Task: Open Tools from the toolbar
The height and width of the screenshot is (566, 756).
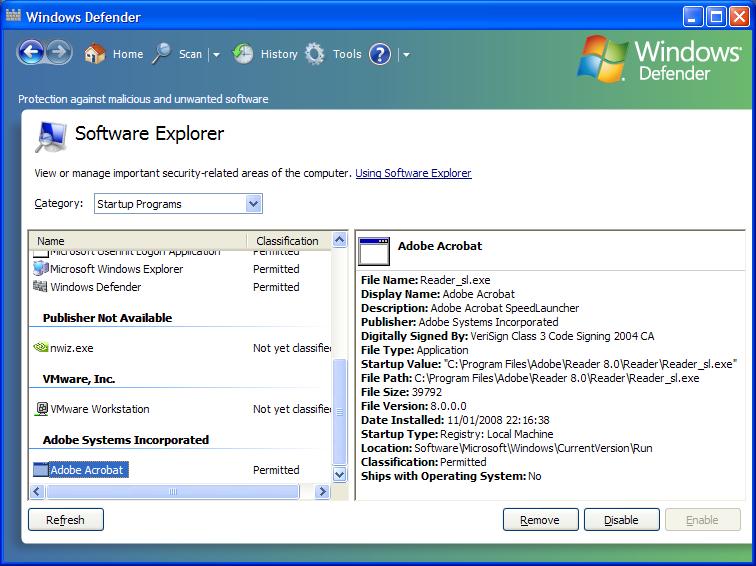Action: (347, 54)
